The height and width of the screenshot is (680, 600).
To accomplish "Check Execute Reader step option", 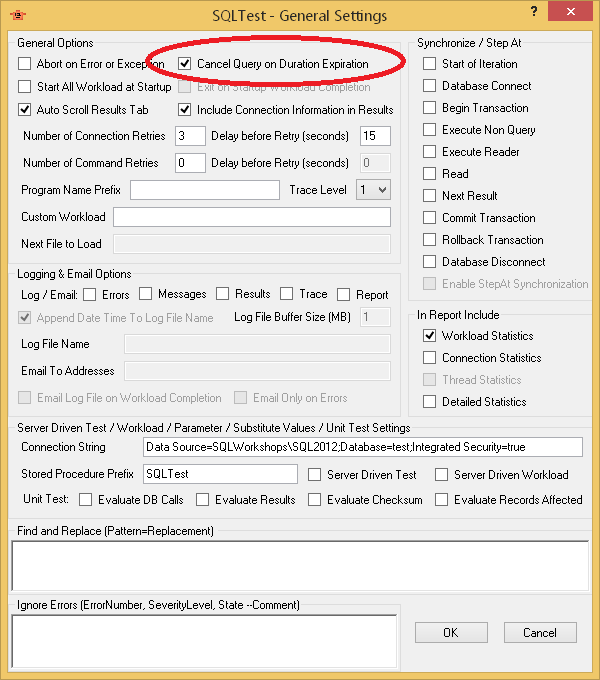I will 429,152.
